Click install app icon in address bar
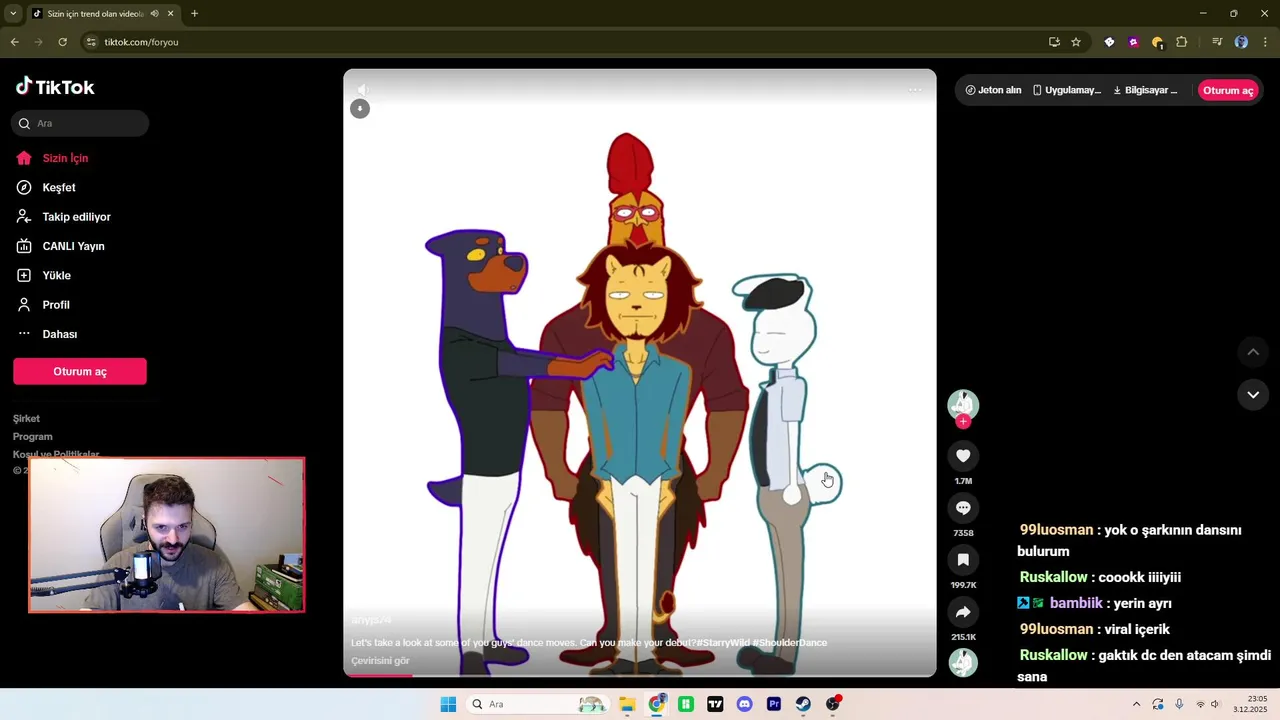The width and height of the screenshot is (1280, 720). [x=1054, y=42]
